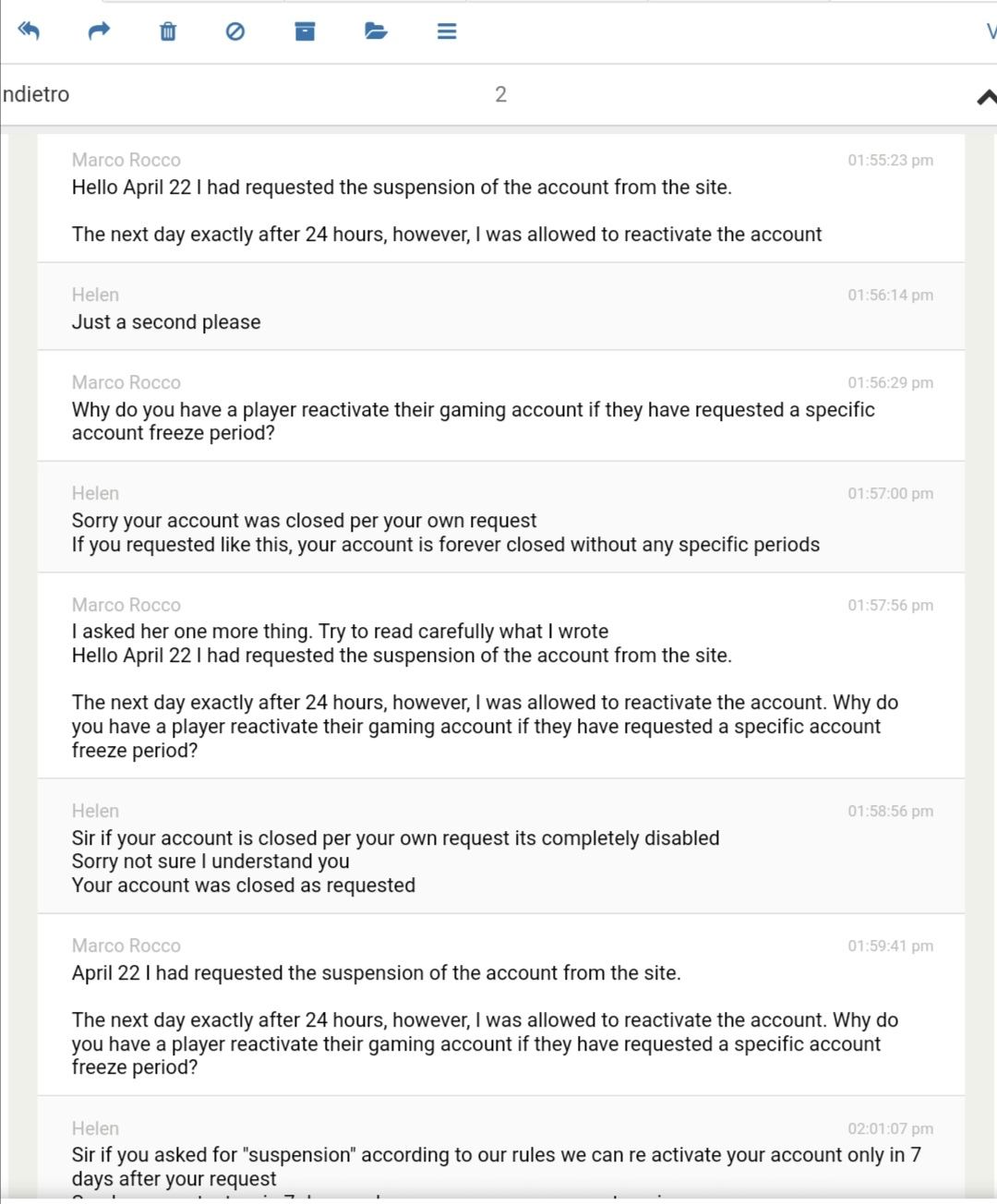
Task: Click the 01:58:56 pm timestamp
Action: [x=890, y=811]
